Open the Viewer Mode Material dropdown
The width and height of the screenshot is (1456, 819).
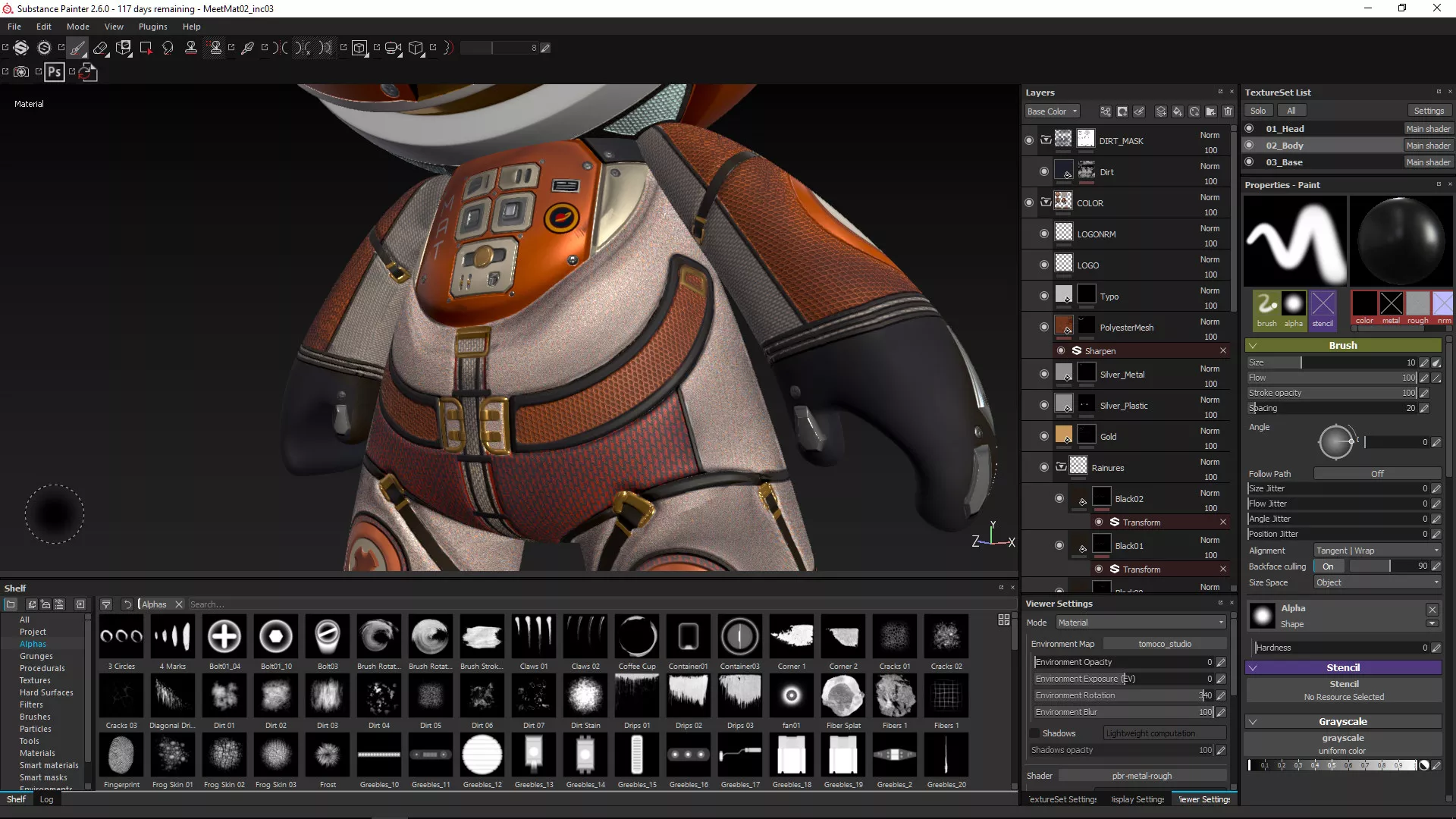pyautogui.click(x=1141, y=623)
